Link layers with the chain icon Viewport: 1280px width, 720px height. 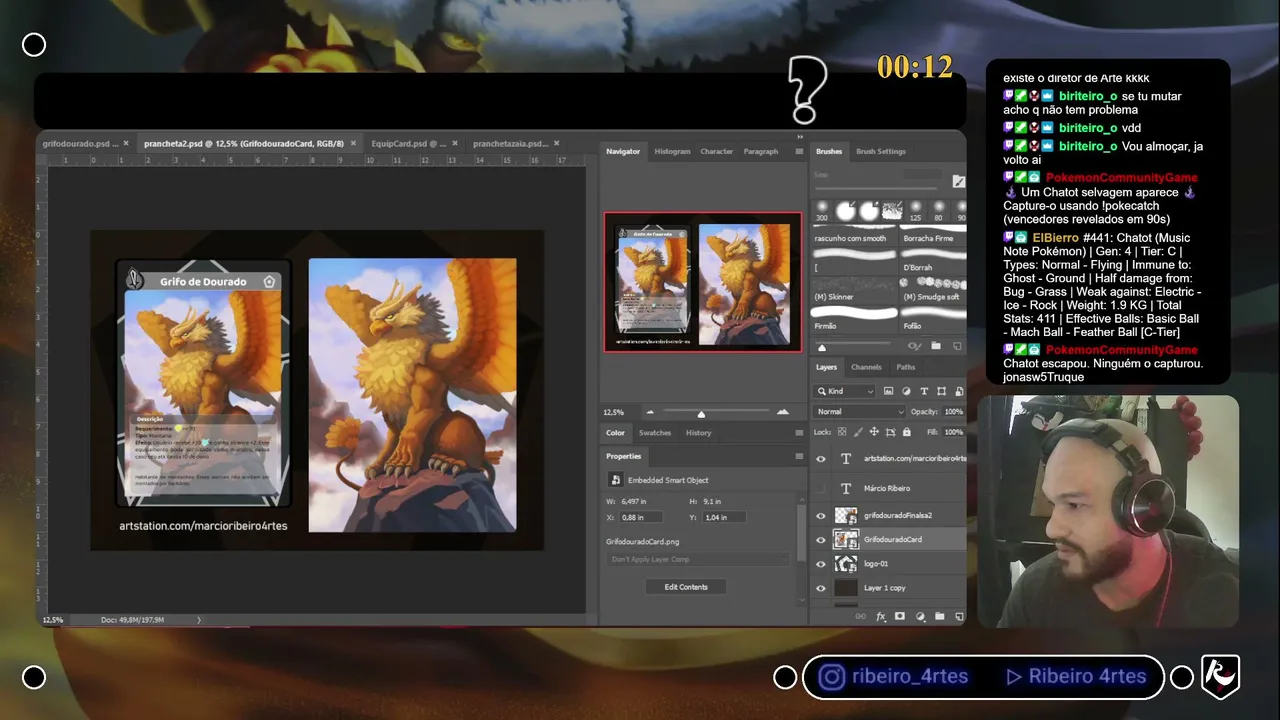[861, 617]
